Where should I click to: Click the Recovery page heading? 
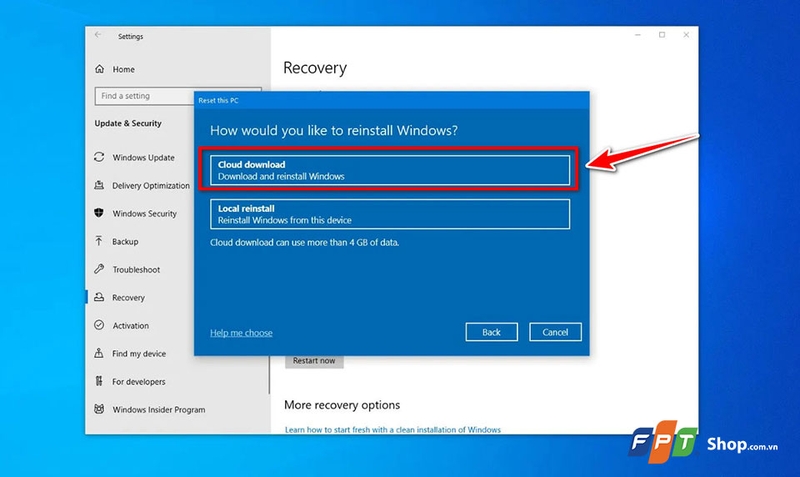click(315, 68)
